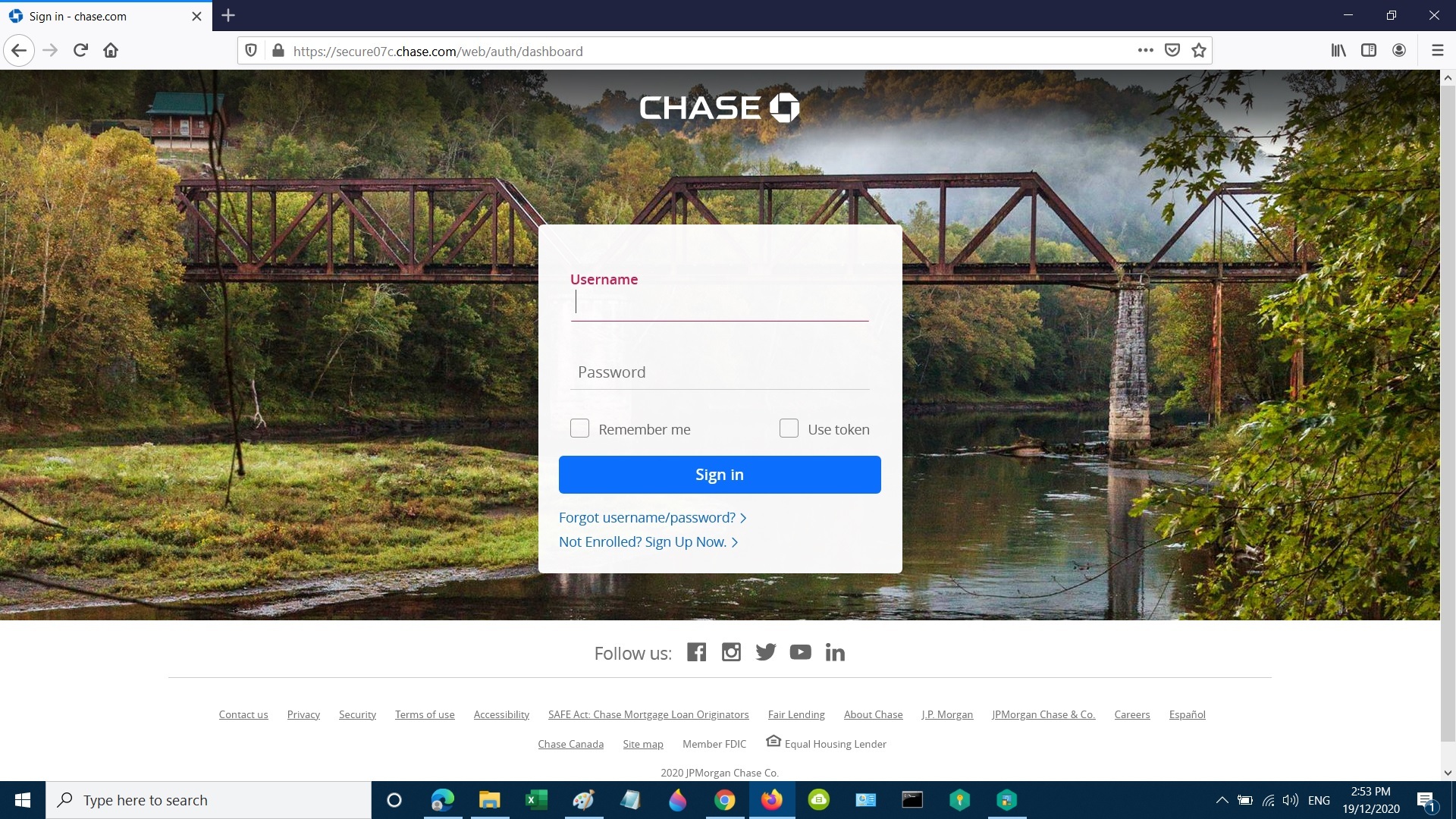The height and width of the screenshot is (819, 1456).
Task: Open the Firefox hamburger menu
Action: [1437, 51]
